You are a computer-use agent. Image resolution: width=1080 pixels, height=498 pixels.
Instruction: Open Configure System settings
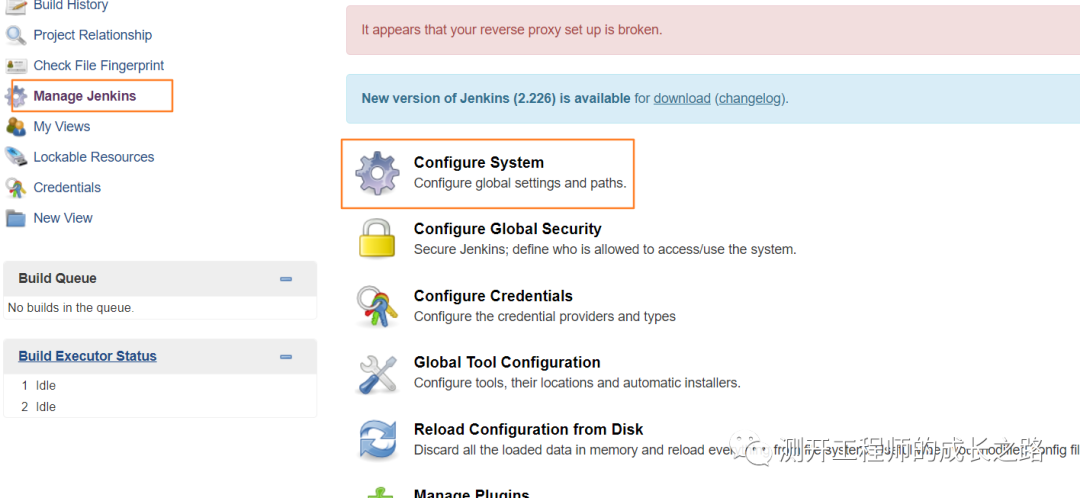(x=479, y=163)
